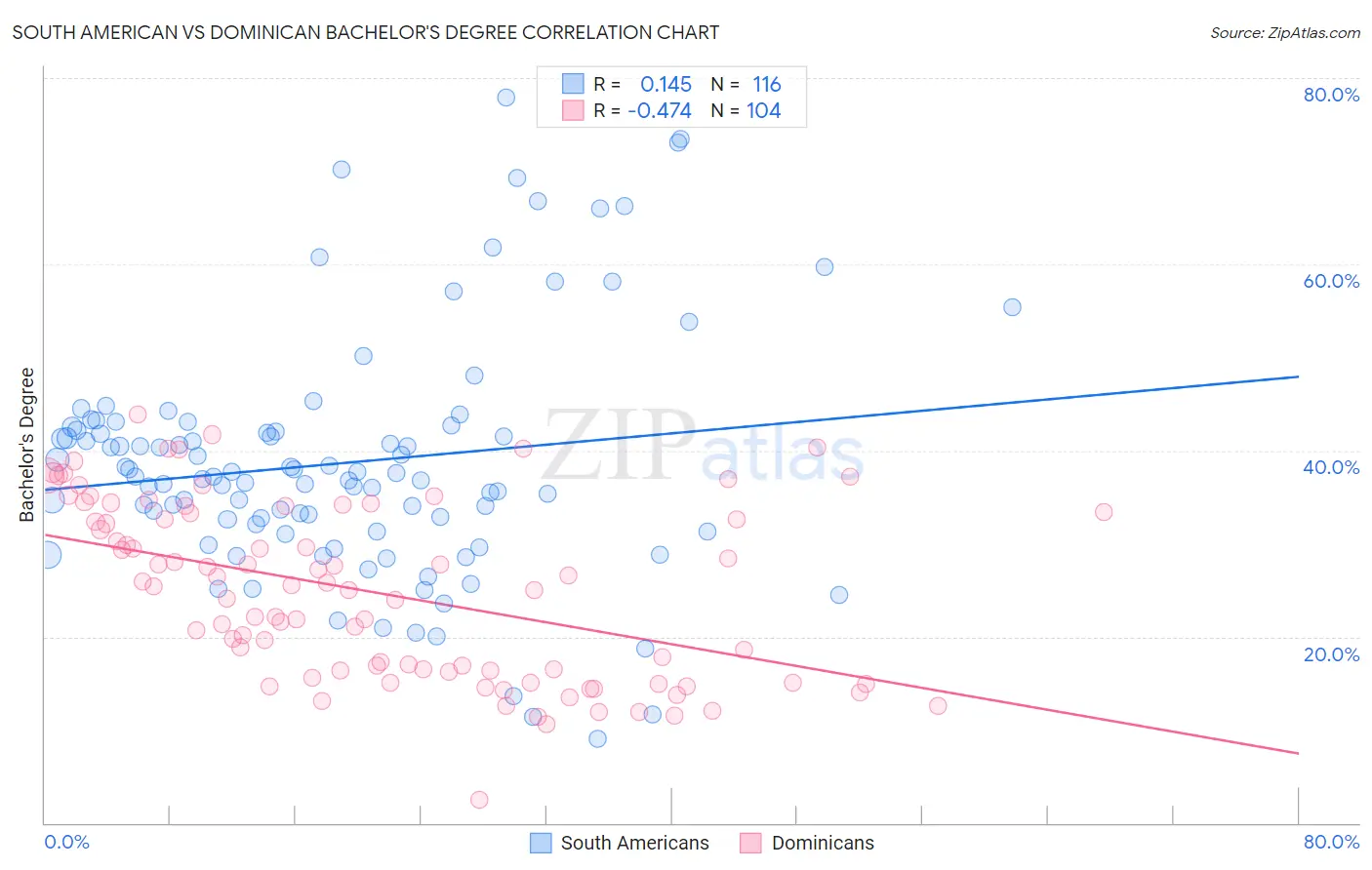Click the 60.0% y-axis tick label
Image resolution: width=1372 pixels, height=870 pixels.
click(1331, 281)
